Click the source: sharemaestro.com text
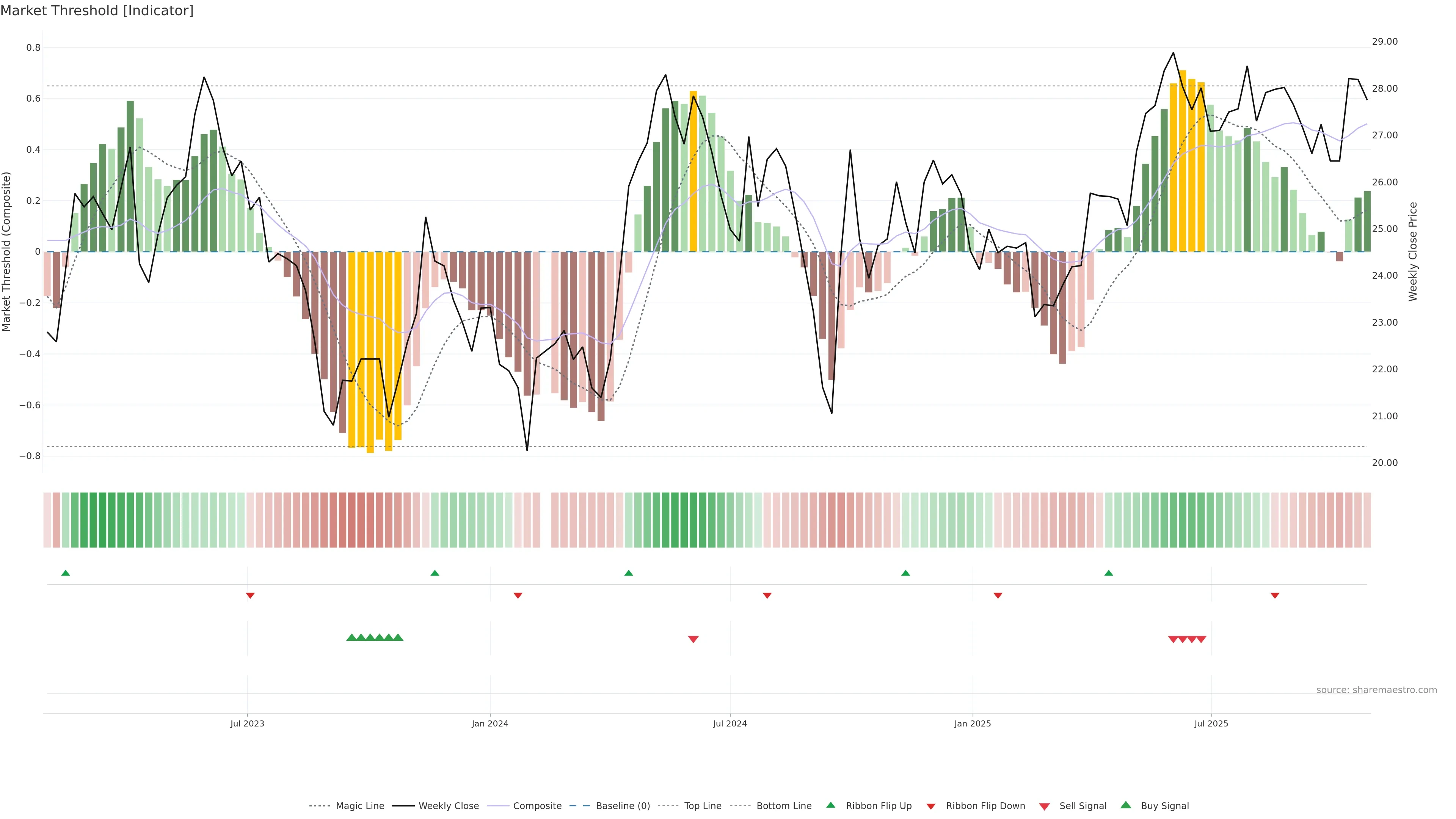 tap(1376, 690)
